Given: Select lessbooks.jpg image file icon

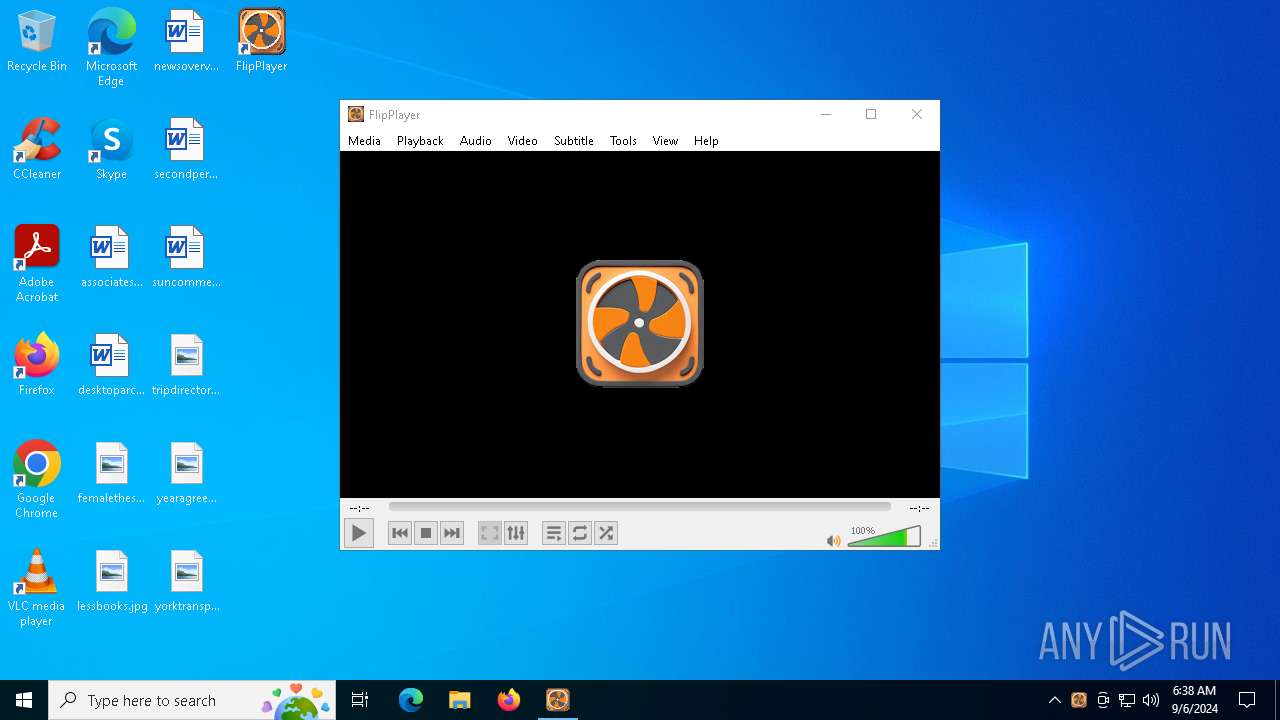Looking at the screenshot, I should click(111, 582).
